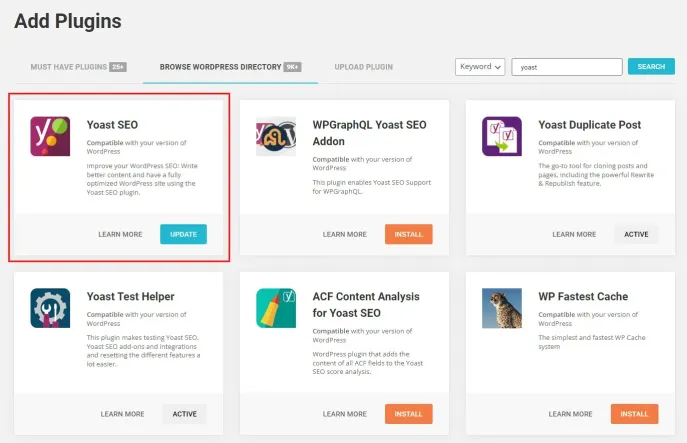Open the Upload Plugin tab

[x=363, y=67]
